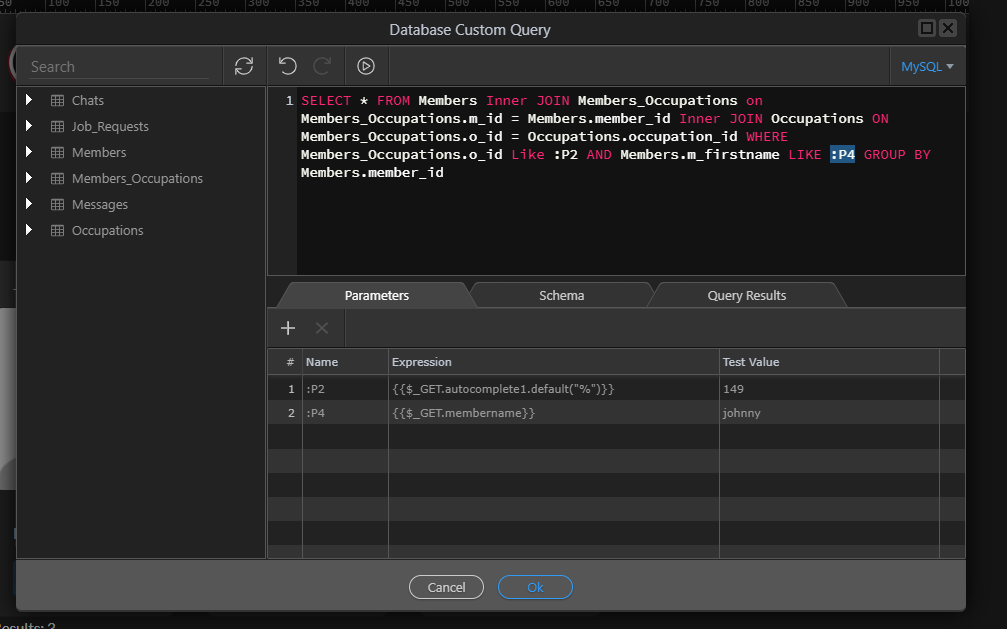This screenshot has width=1007, height=629.
Task: Select the Chats table label
Action: tap(87, 100)
